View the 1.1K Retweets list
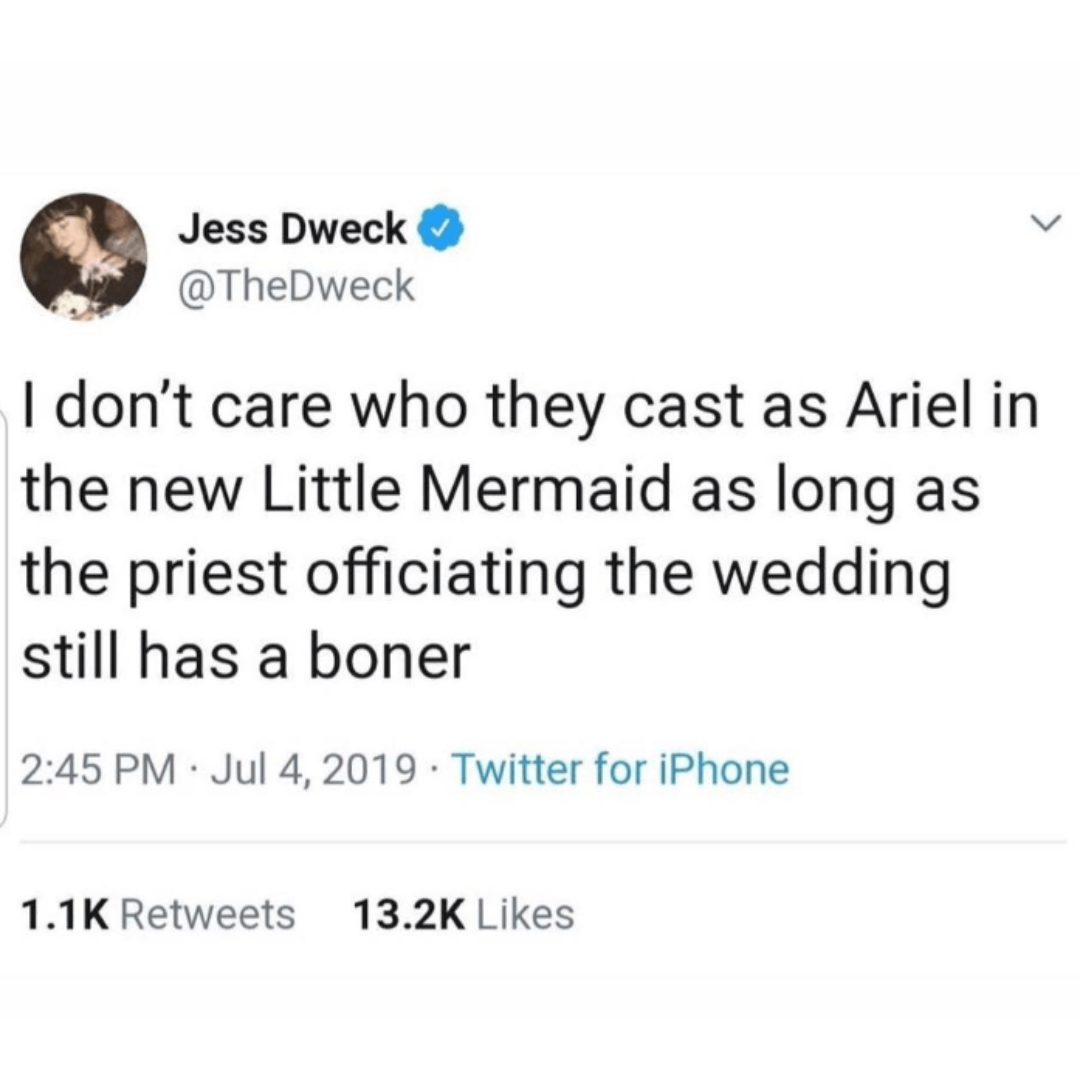The width and height of the screenshot is (1080, 1080). 158,915
